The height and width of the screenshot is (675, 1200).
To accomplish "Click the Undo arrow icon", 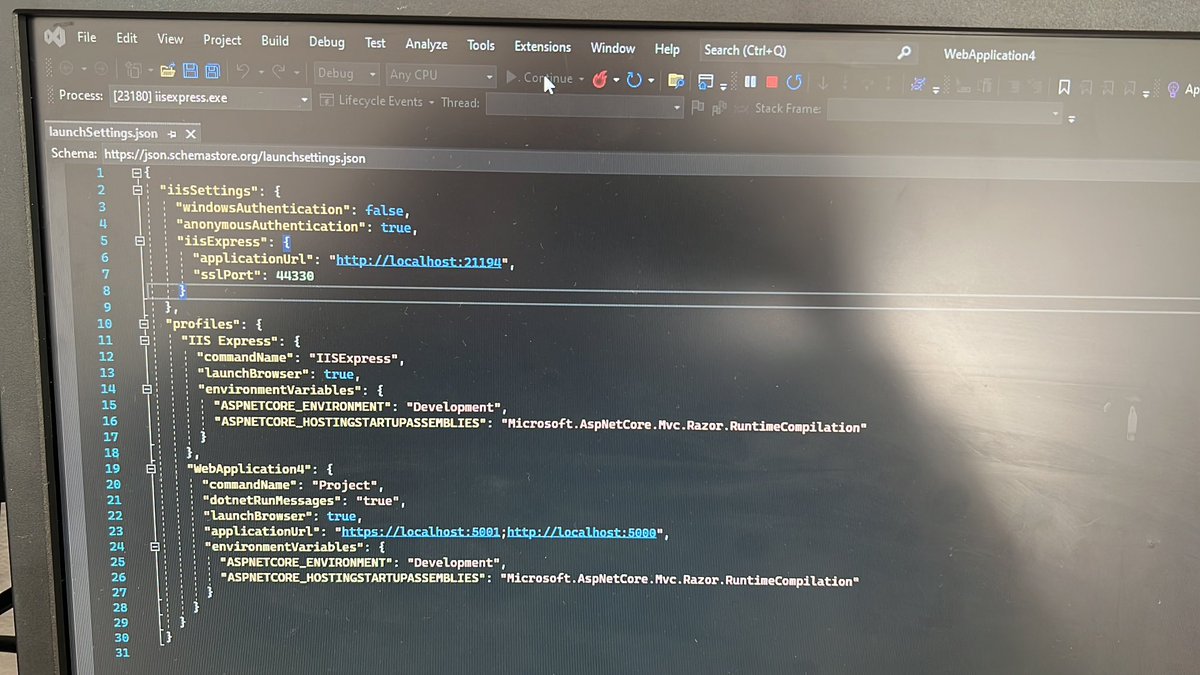I will tap(242, 72).
